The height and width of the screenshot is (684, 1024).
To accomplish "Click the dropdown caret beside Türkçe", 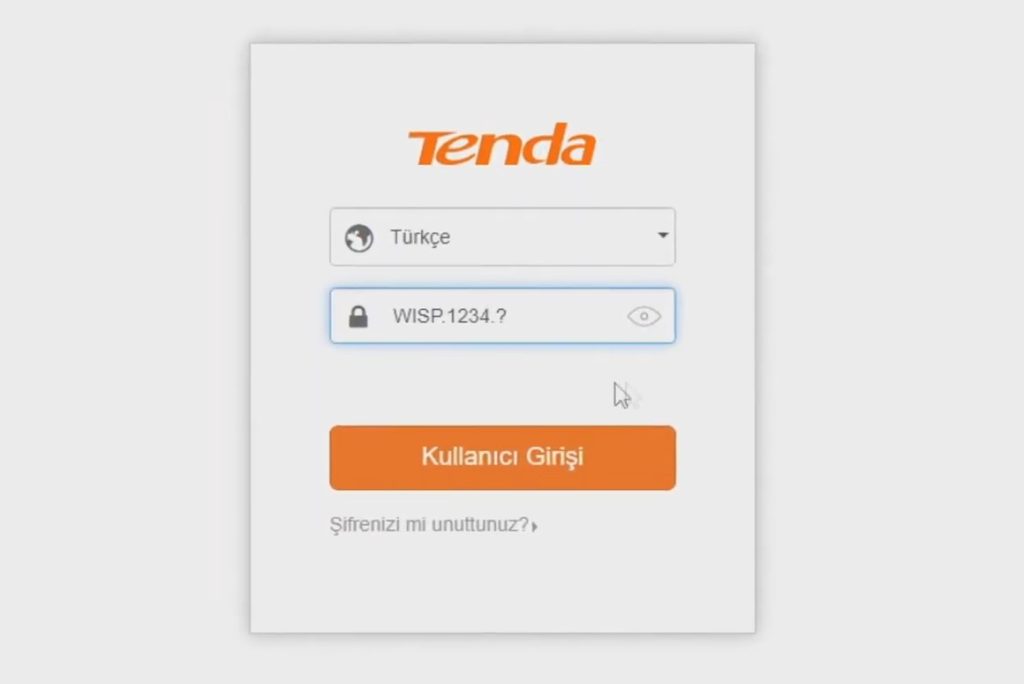I will coord(662,235).
